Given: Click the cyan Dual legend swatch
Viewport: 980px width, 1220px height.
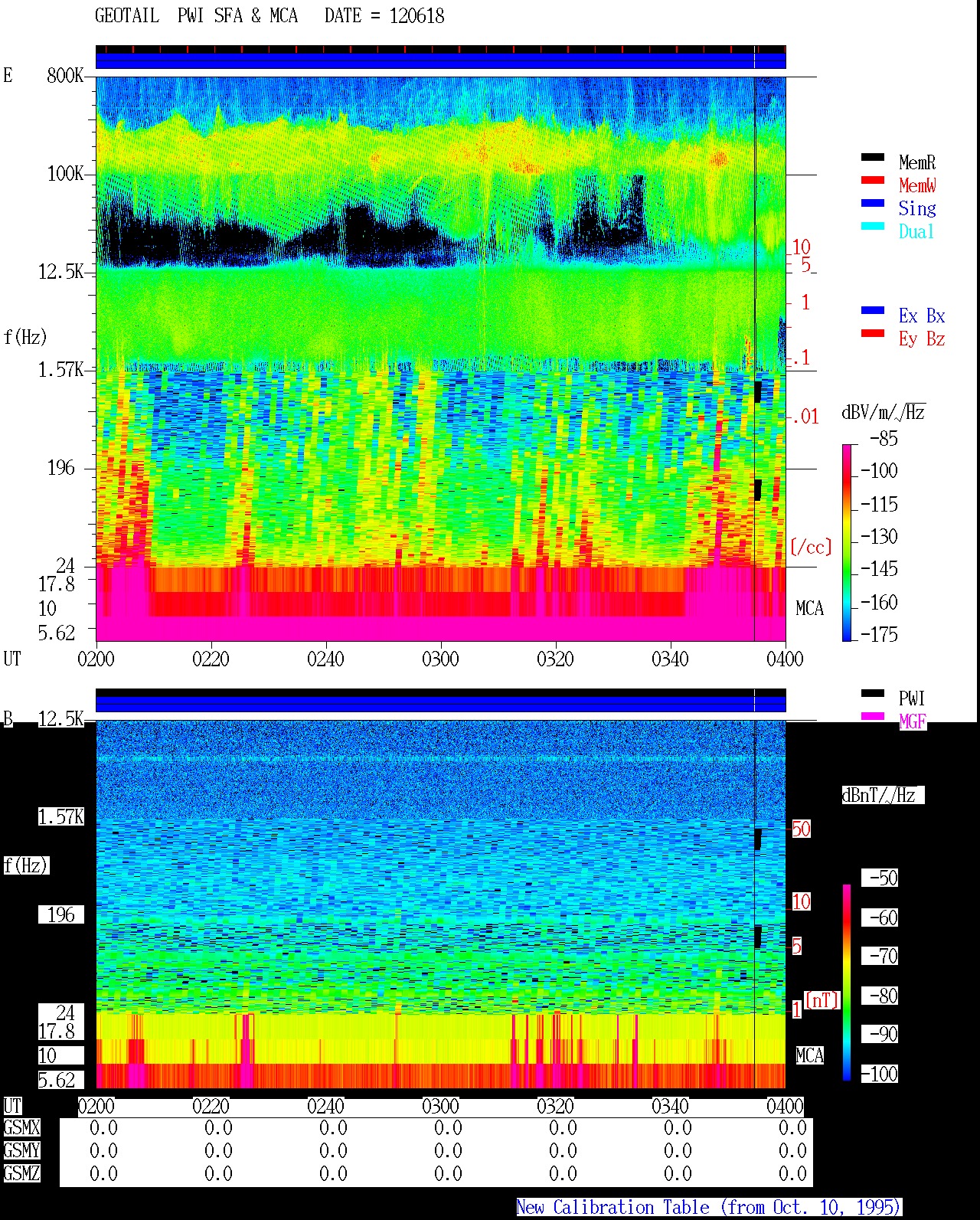Looking at the screenshot, I should click(x=873, y=226).
